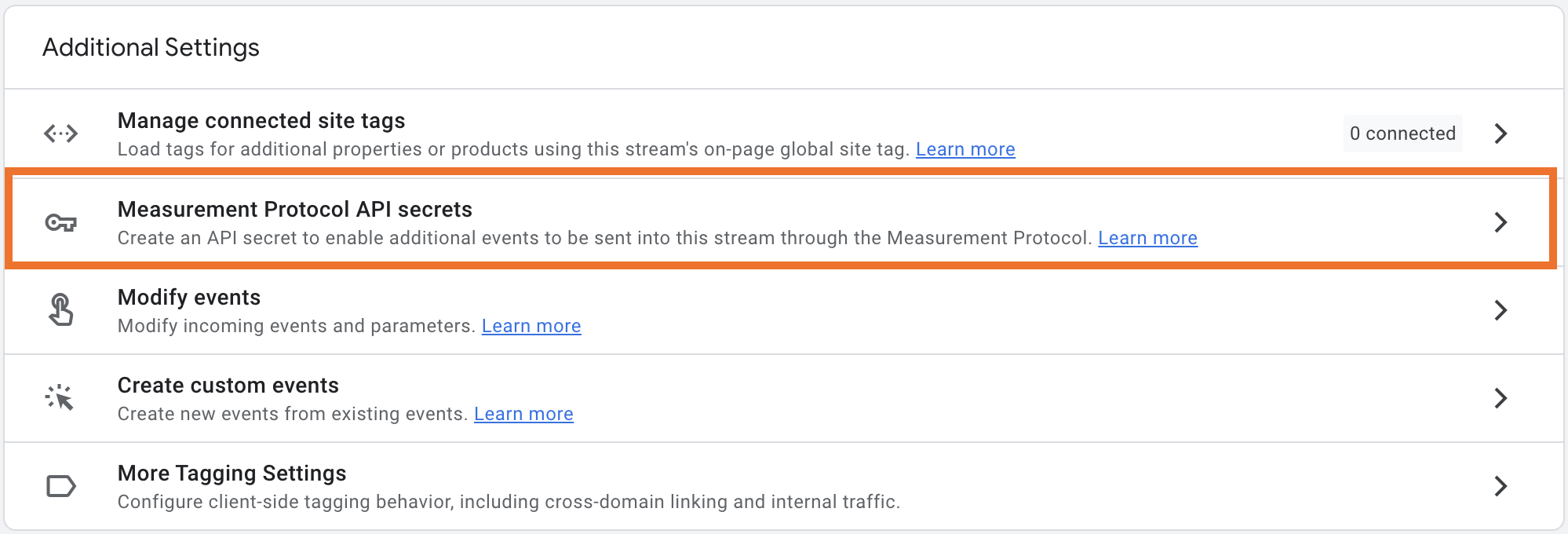The height and width of the screenshot is (534, 1568).
Task: Open the Modify events title
Action: pyautogui.click(x=189, y=297)
